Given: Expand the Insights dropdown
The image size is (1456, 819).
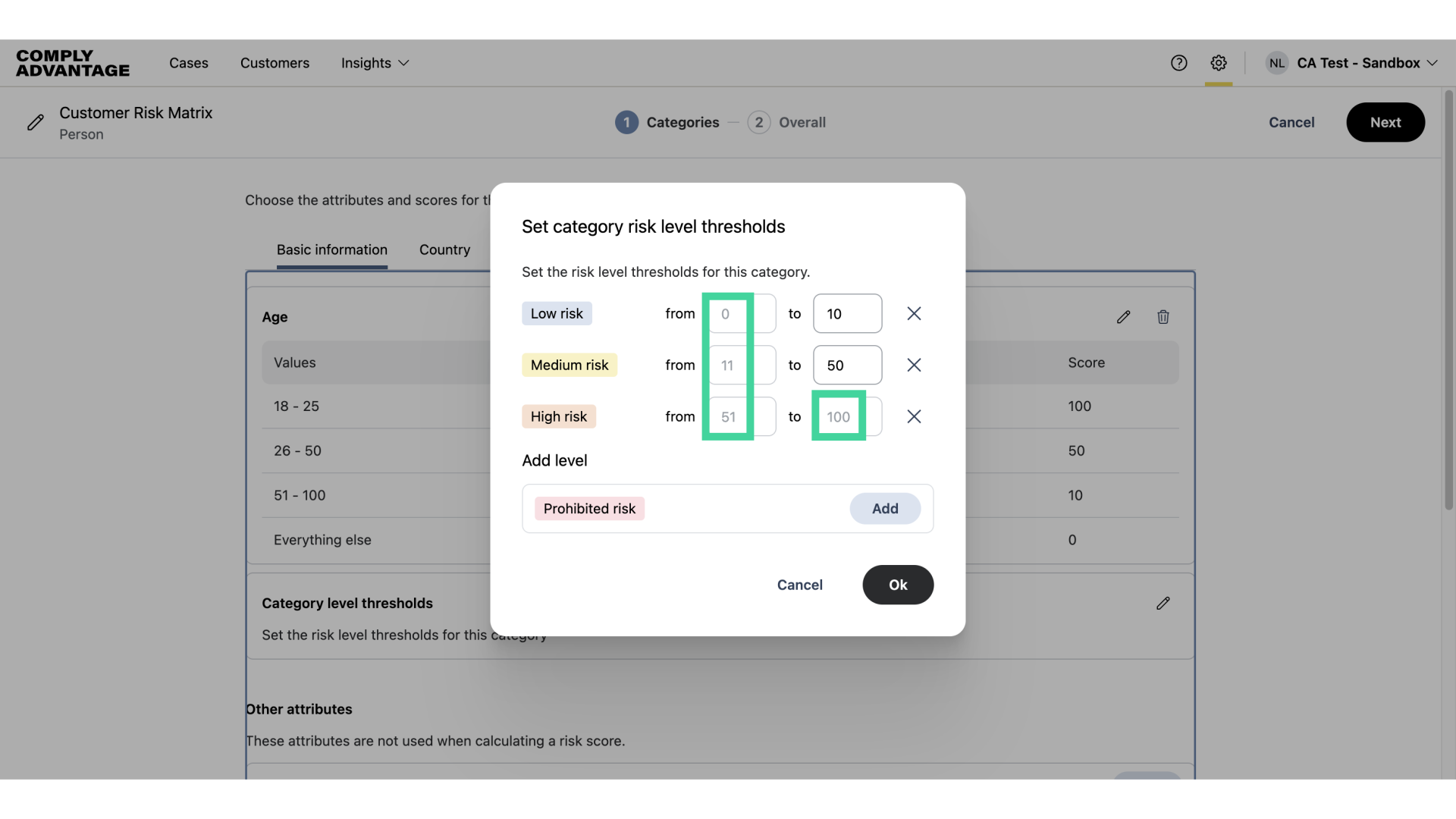Looking at the screenshot, I should (x=375, y=63).
